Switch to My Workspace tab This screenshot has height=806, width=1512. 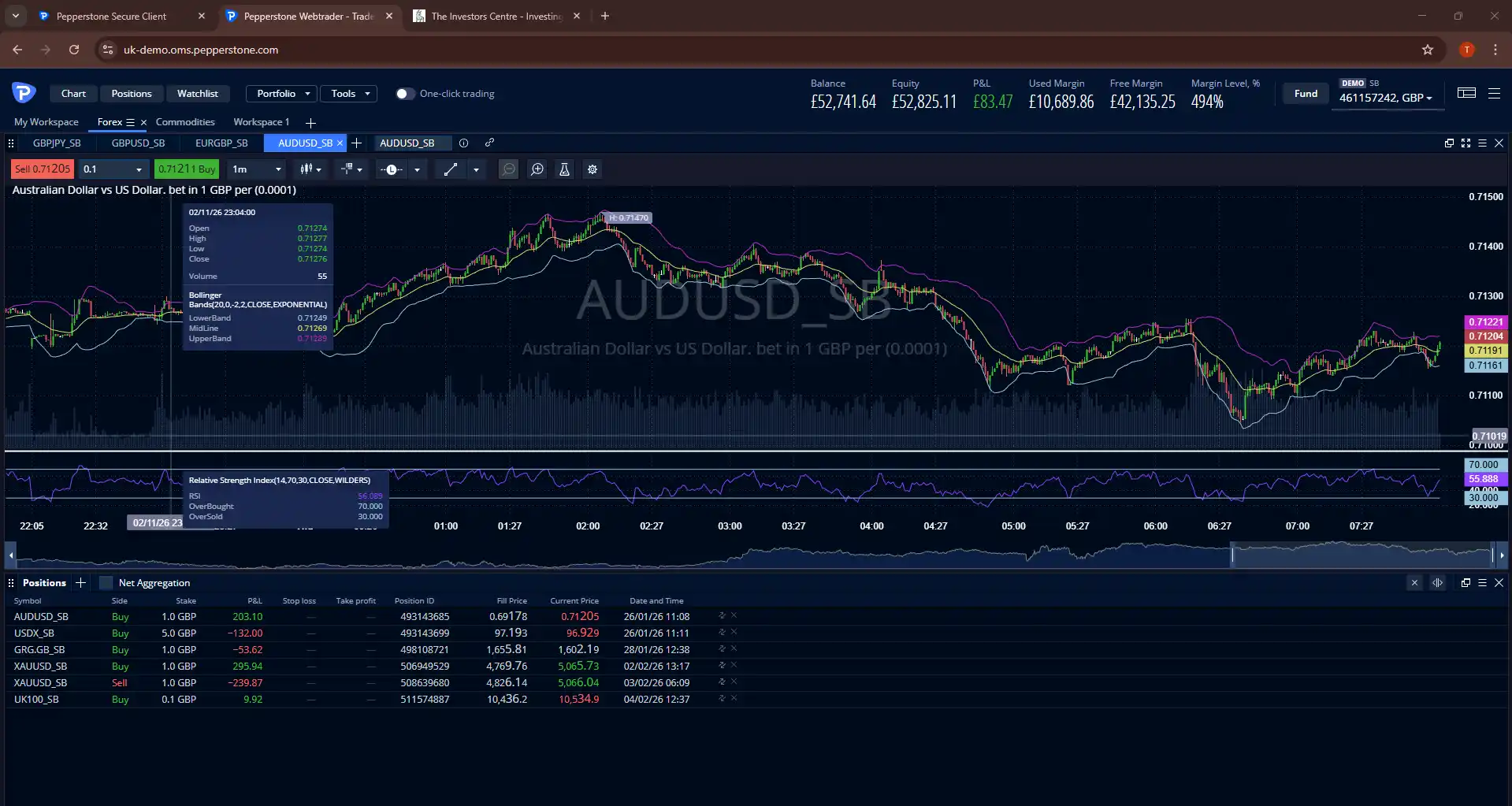pyautogui.click(x=46, y=122)
